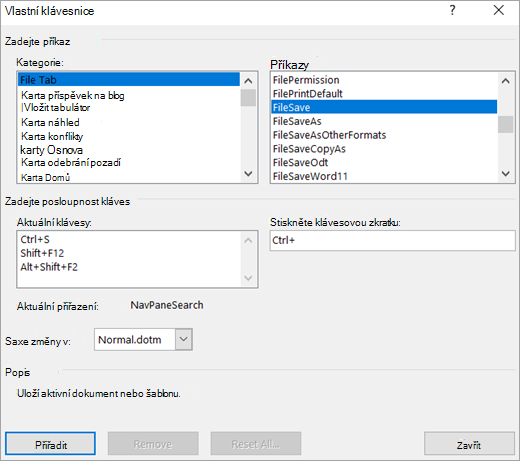520x461 pixels.
Task: Select Karta Domů category
Action: (x=129, y=177)
